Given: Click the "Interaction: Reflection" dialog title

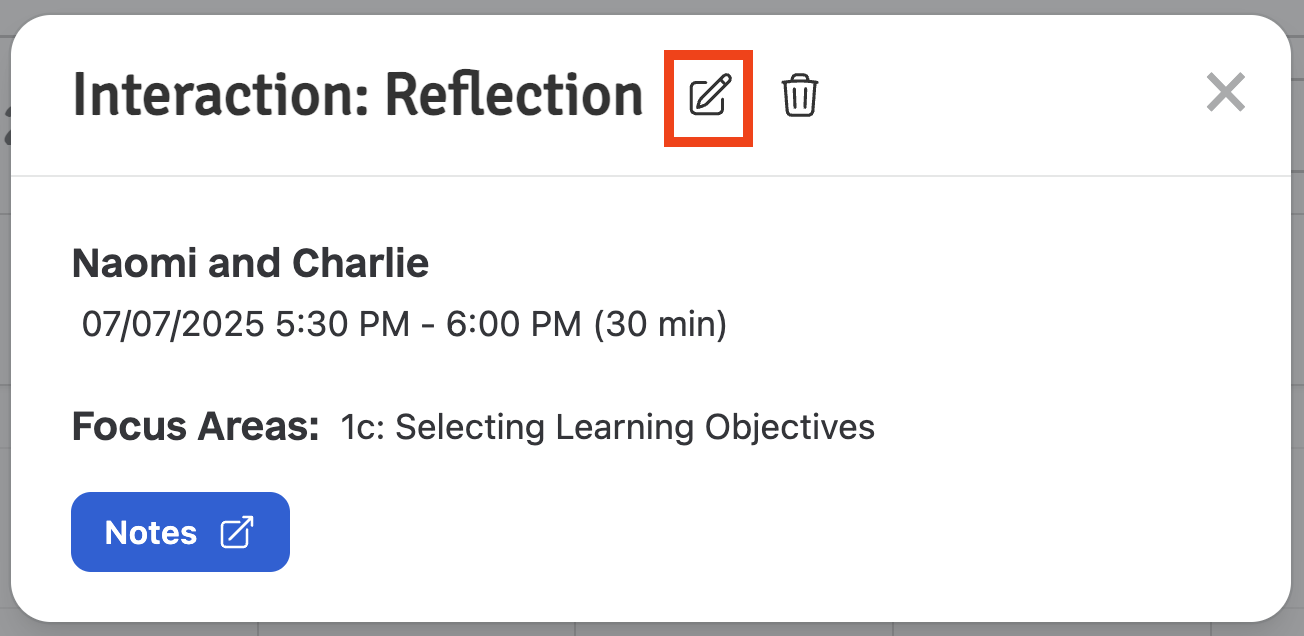Looking at the screenshot, I should coord(358,96).
